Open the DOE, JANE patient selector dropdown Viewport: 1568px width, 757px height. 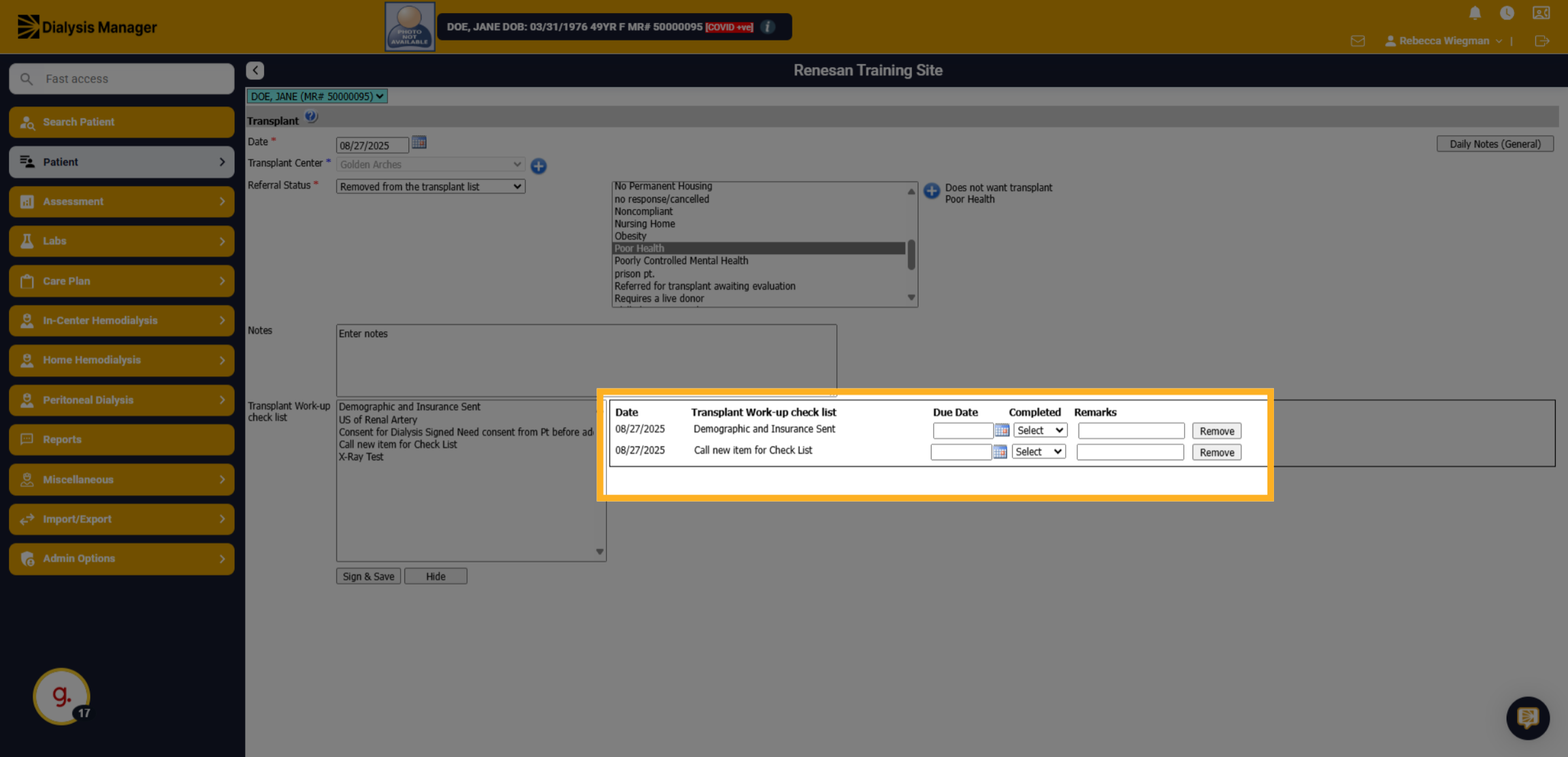tap(317, 97)
